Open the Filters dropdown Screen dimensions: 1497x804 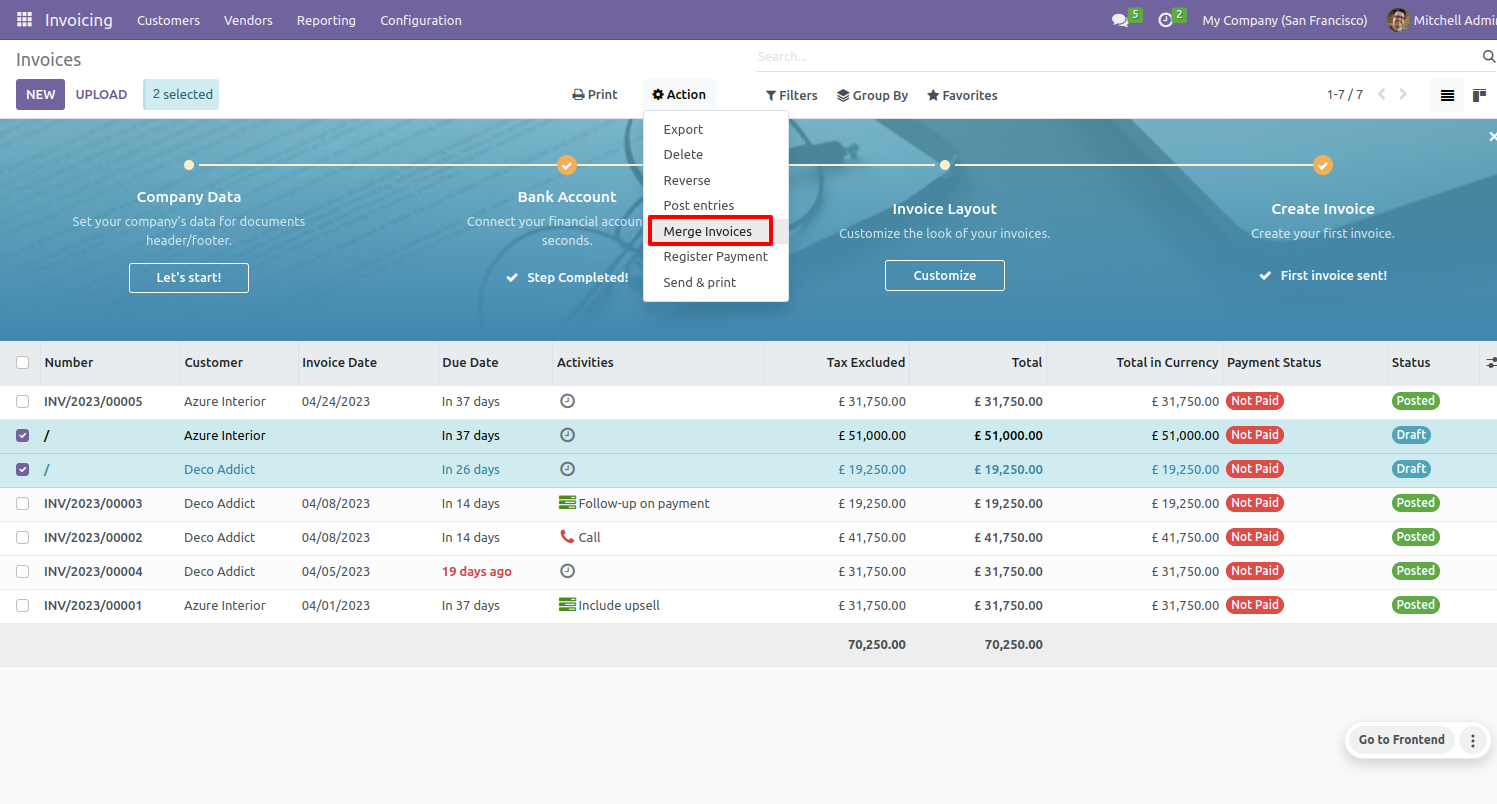coord(792,96)
